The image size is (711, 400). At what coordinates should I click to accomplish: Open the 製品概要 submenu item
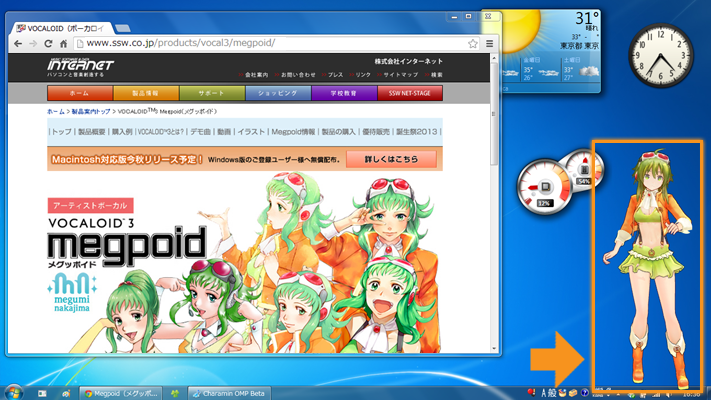[x=92, y=132]
